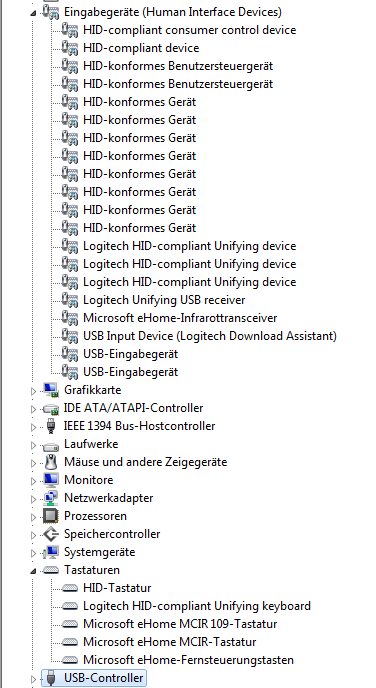Viewport: 376px width, 688px height.
Task: Expand the IDE ATA/ATAPI-Controller arrow
Action: [33, 409]
